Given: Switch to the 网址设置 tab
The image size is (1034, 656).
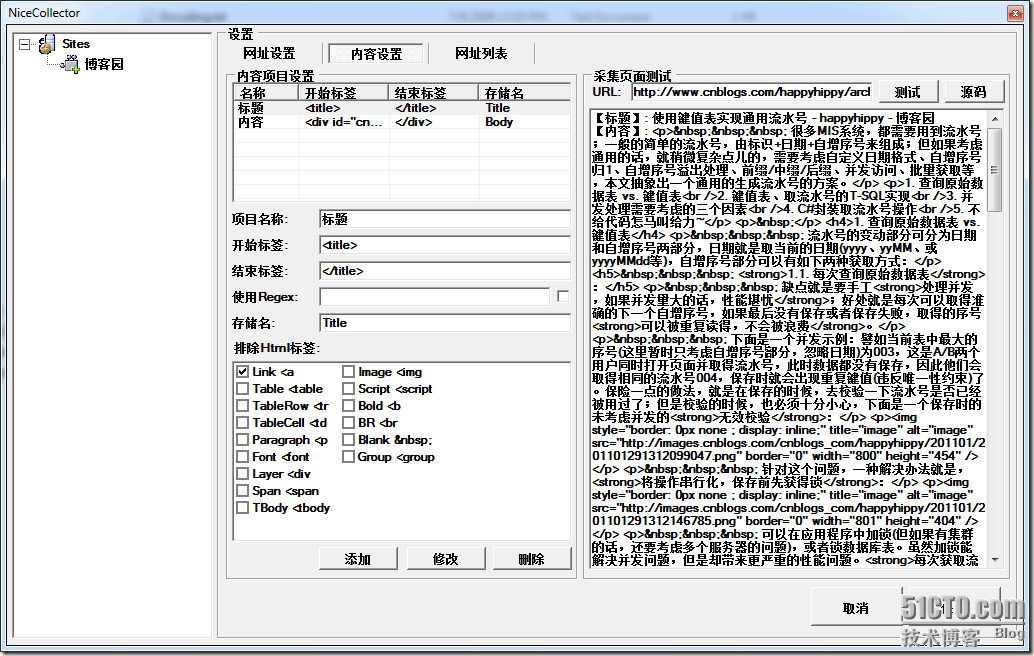Looking at the screenshot, I should click(x=269, y=53).
